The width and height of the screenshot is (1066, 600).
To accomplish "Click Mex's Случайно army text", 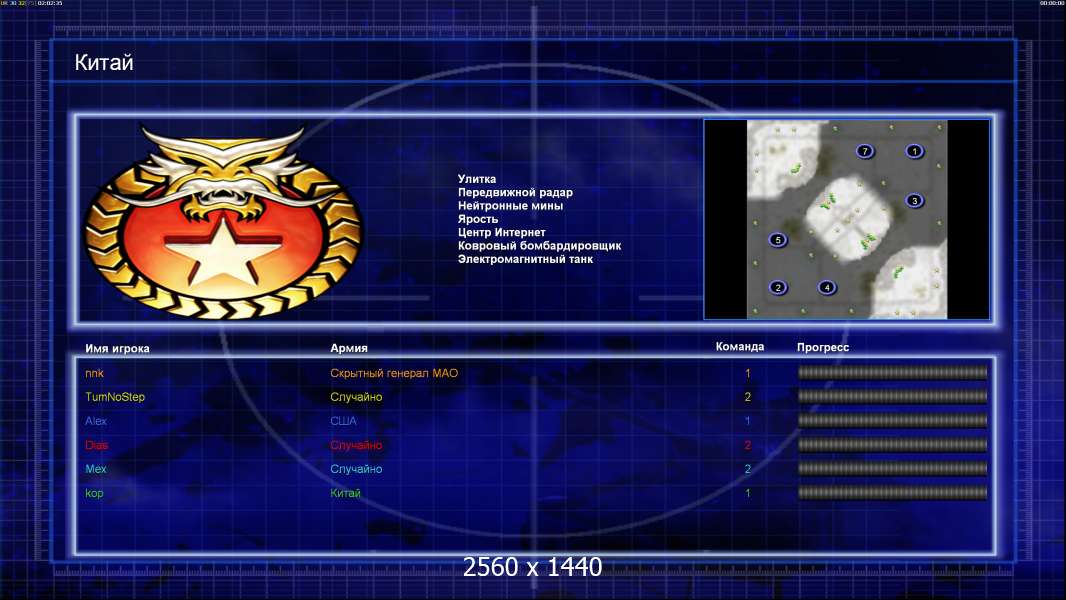I will tap(356, 469).
